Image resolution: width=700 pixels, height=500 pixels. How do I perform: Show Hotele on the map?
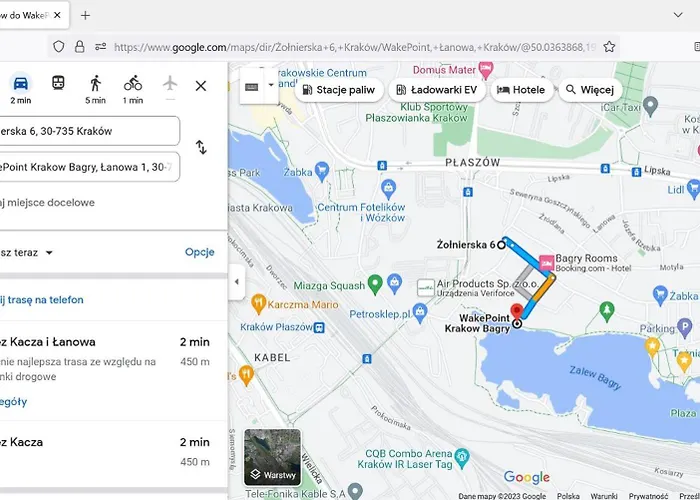pos(521,90)
